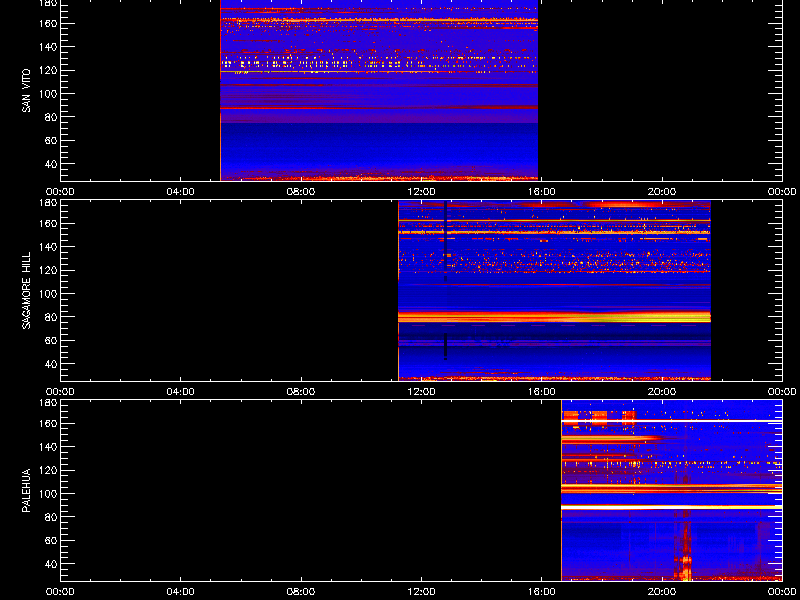The height and width of the screenshot is (600, 800).
Task: Select the Palehua spectrogram data region
Action: (x=671, y=490)
